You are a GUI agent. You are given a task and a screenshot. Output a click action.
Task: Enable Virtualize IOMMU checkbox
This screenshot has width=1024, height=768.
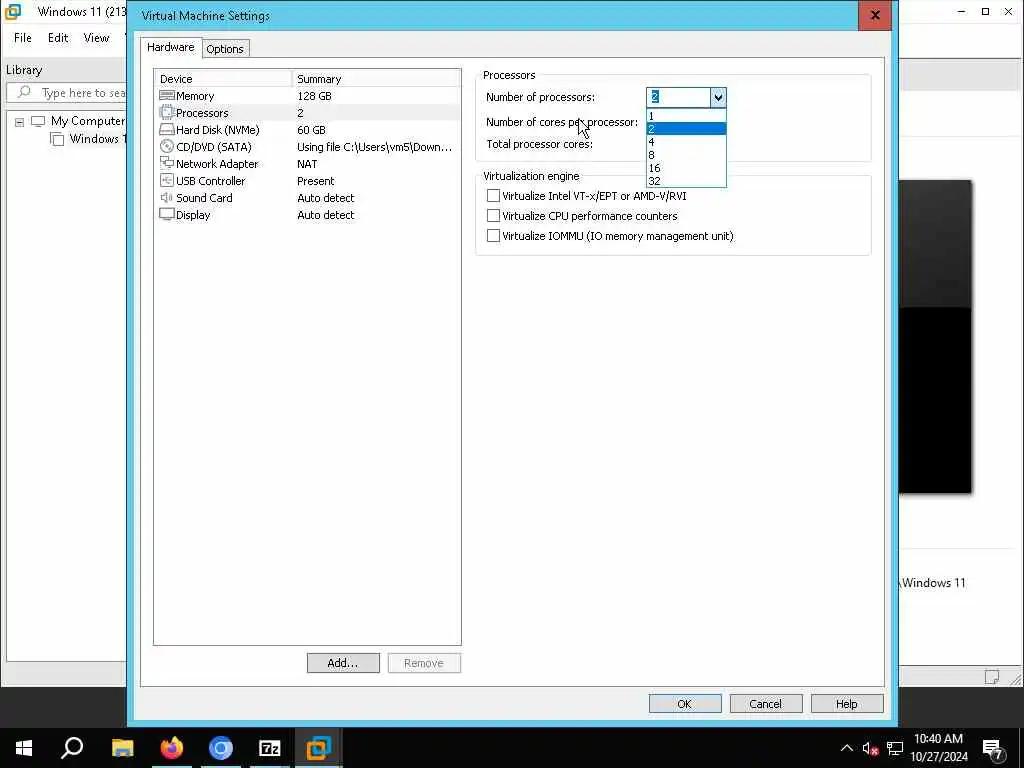(x=494, y=236)
